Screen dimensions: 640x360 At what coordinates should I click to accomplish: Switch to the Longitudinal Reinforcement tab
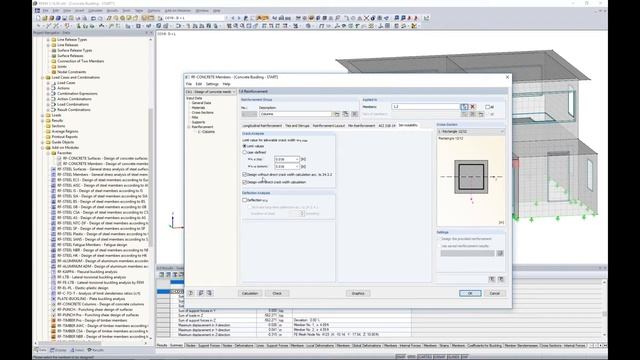[x=262, y=126]
